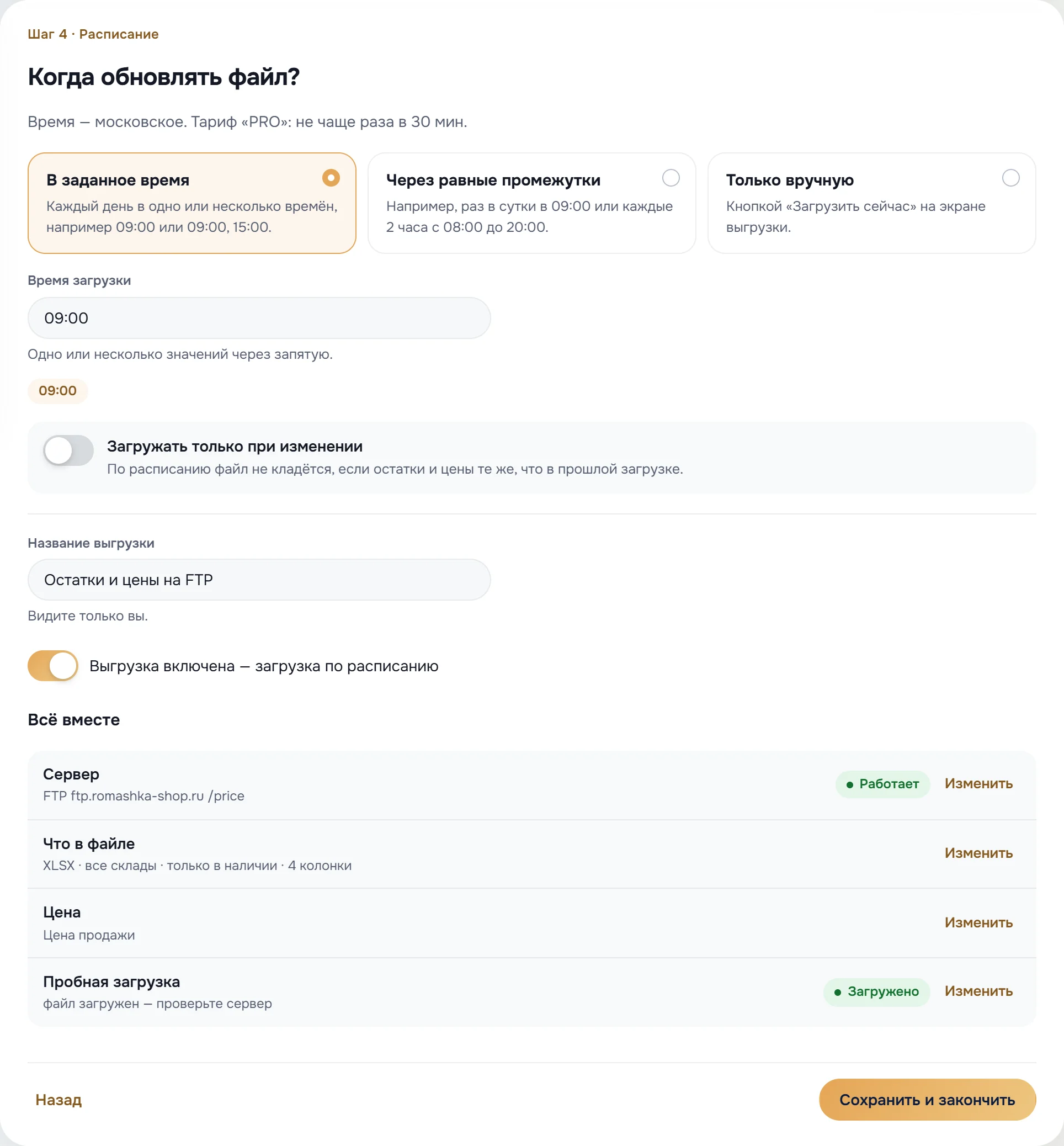Select the «В заданное время» radio option
Screen dimensions: 1064x1146
click(331, 177)
